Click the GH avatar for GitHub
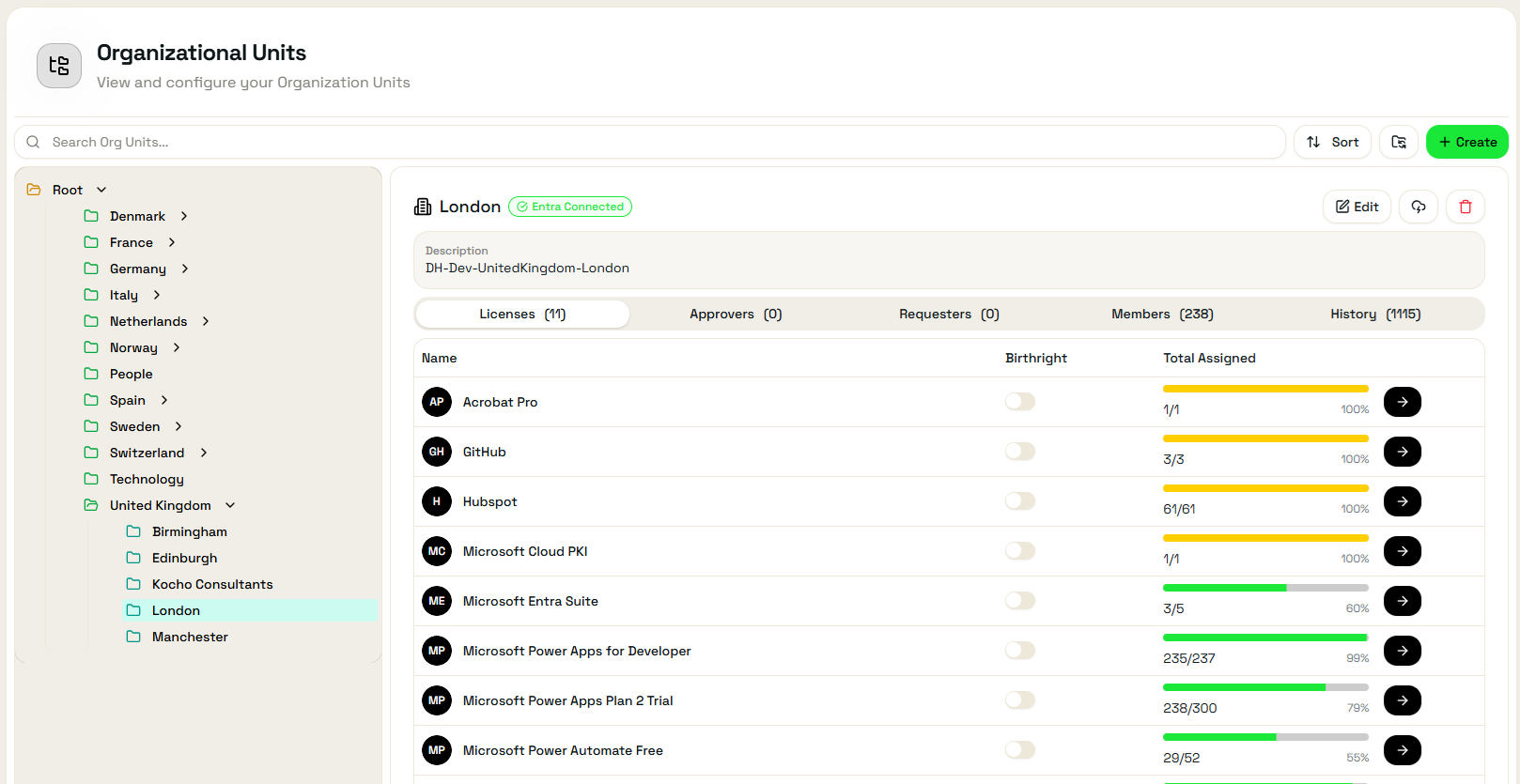The height and width of the screenshot is (784, 1520). click(x=437, y=452)
